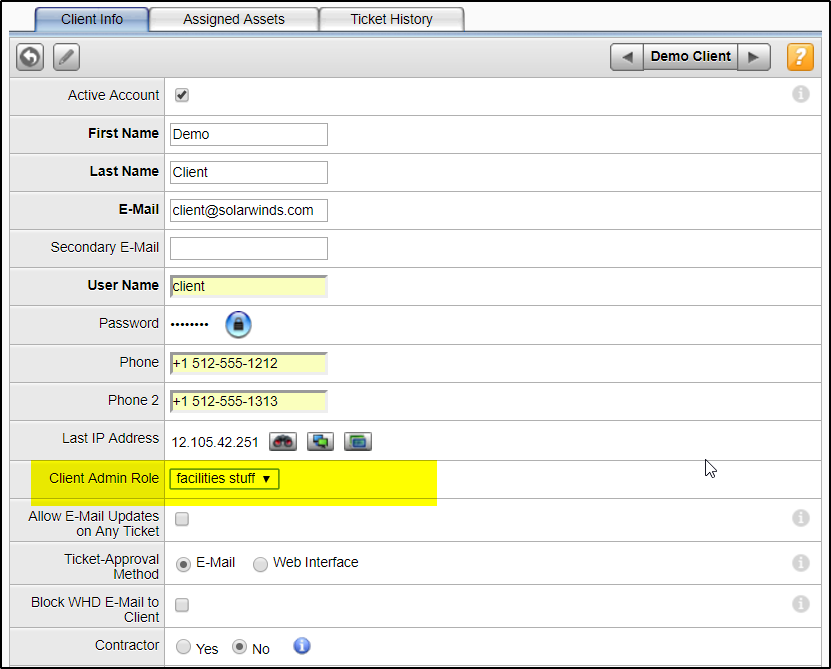
Task: Open the Client Admin Role dropdown
Action: [x=224, y=479]
